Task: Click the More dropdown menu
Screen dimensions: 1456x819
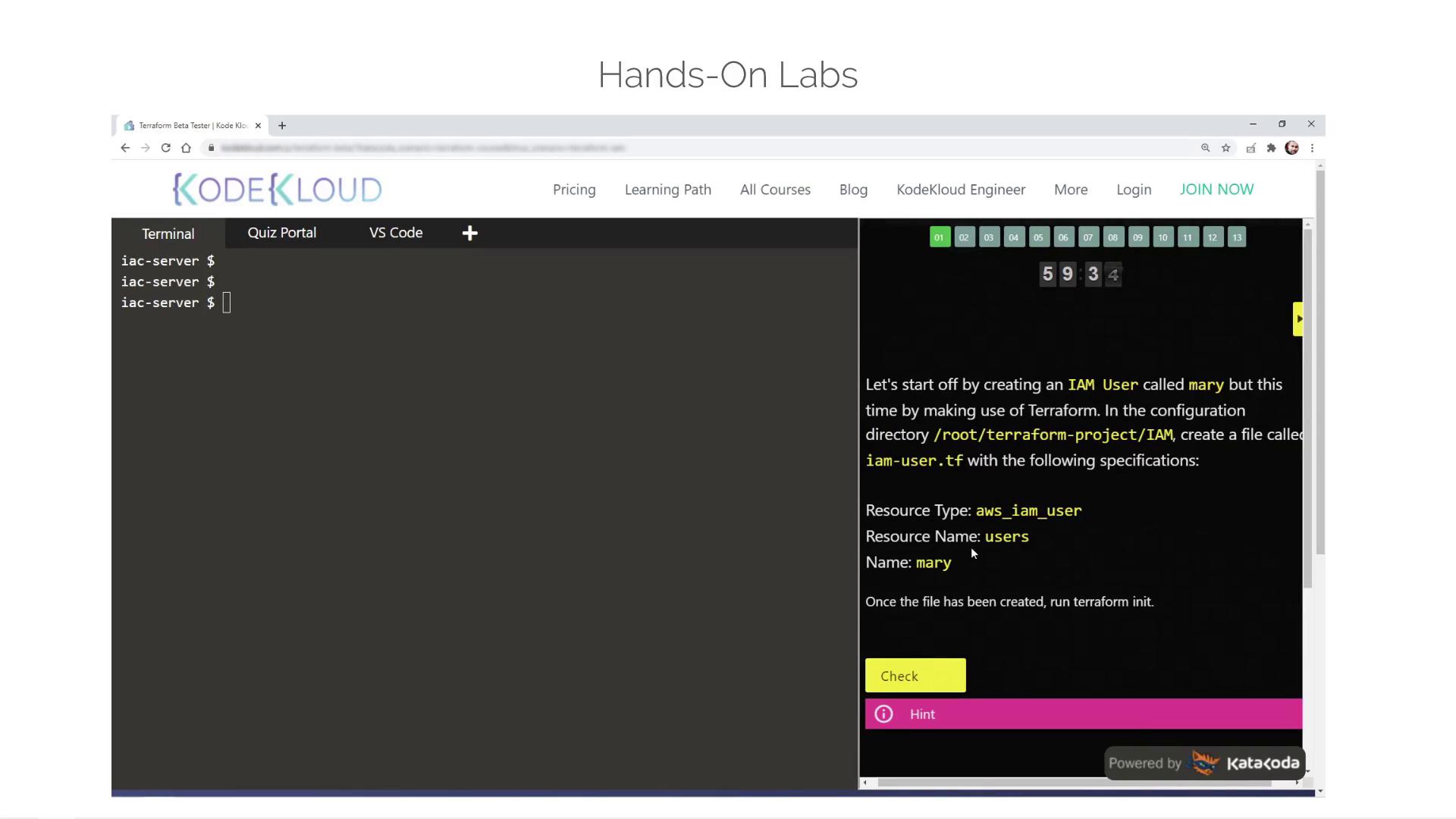Action: [x=1070, y=189]
